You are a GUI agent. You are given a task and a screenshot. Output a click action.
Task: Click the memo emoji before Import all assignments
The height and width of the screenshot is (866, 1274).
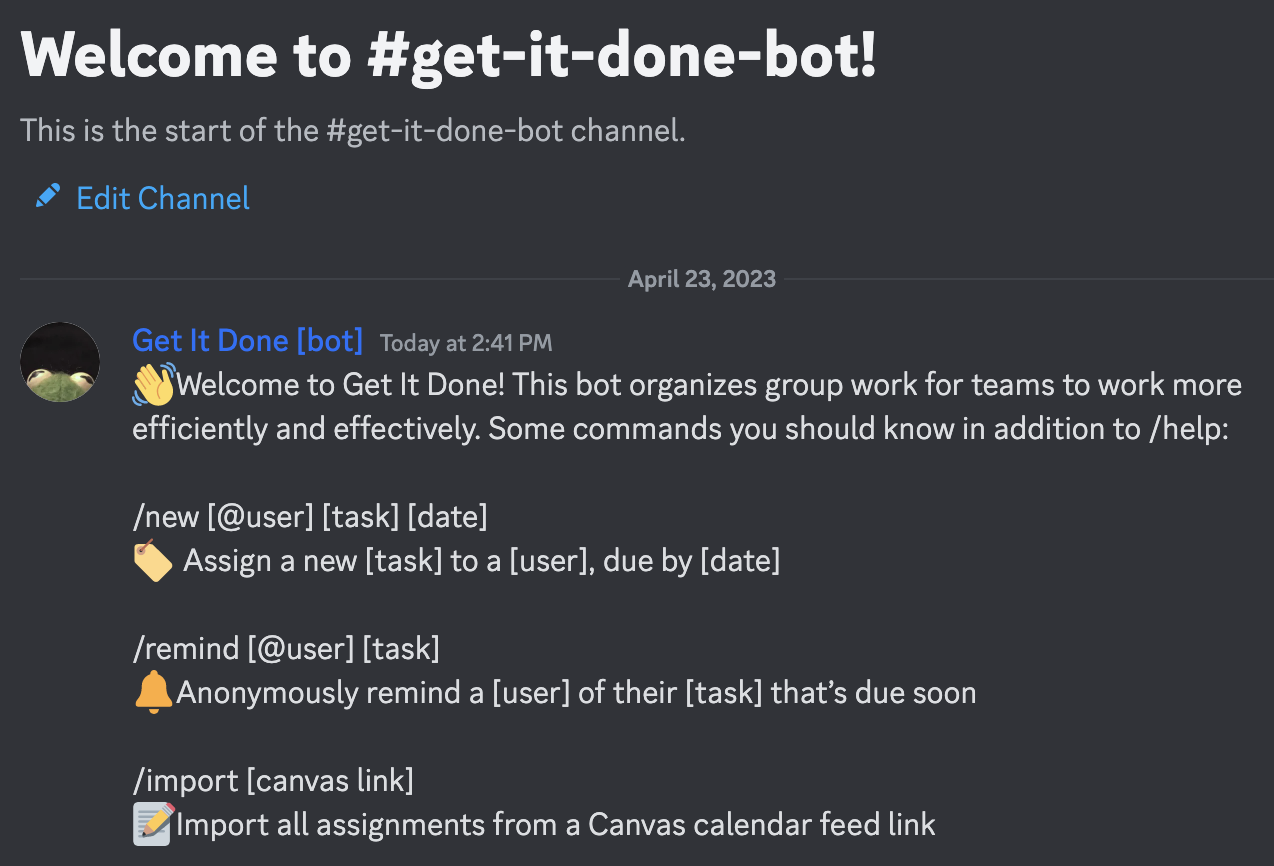(x=153, y=824)
